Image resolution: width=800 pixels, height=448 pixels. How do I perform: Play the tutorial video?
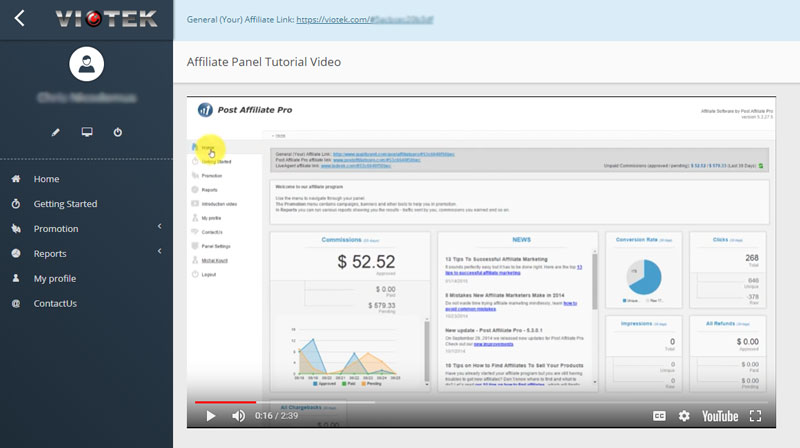[x=211, y=416]
